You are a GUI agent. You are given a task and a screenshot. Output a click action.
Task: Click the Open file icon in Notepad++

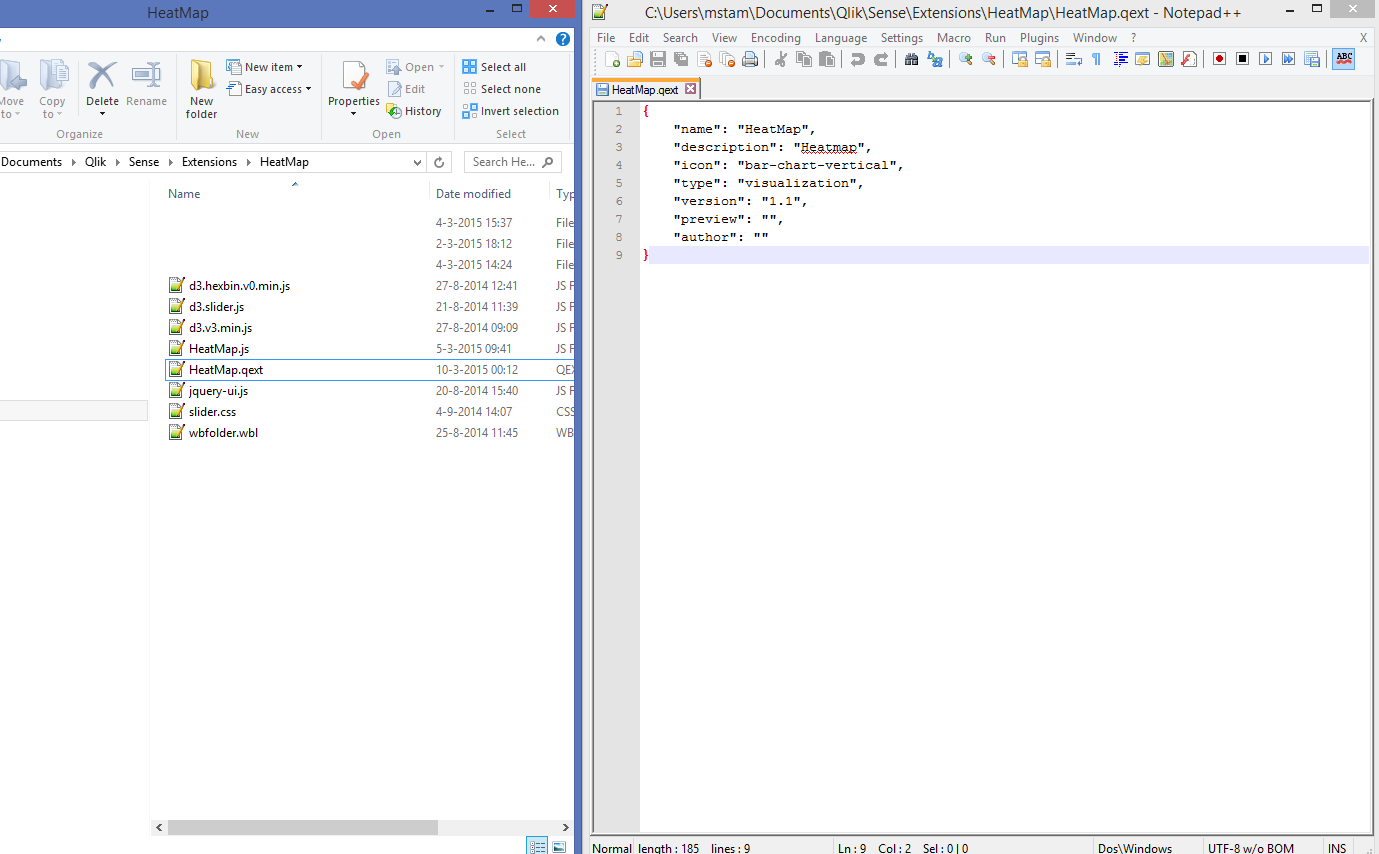point(635,59)
